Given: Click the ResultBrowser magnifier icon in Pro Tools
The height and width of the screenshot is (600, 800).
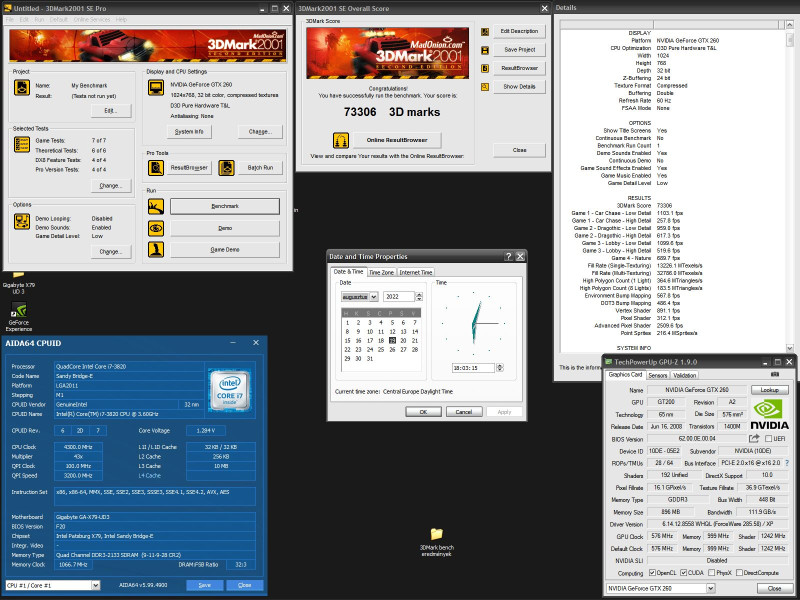Looking at the screenshot, I should 156,167.
